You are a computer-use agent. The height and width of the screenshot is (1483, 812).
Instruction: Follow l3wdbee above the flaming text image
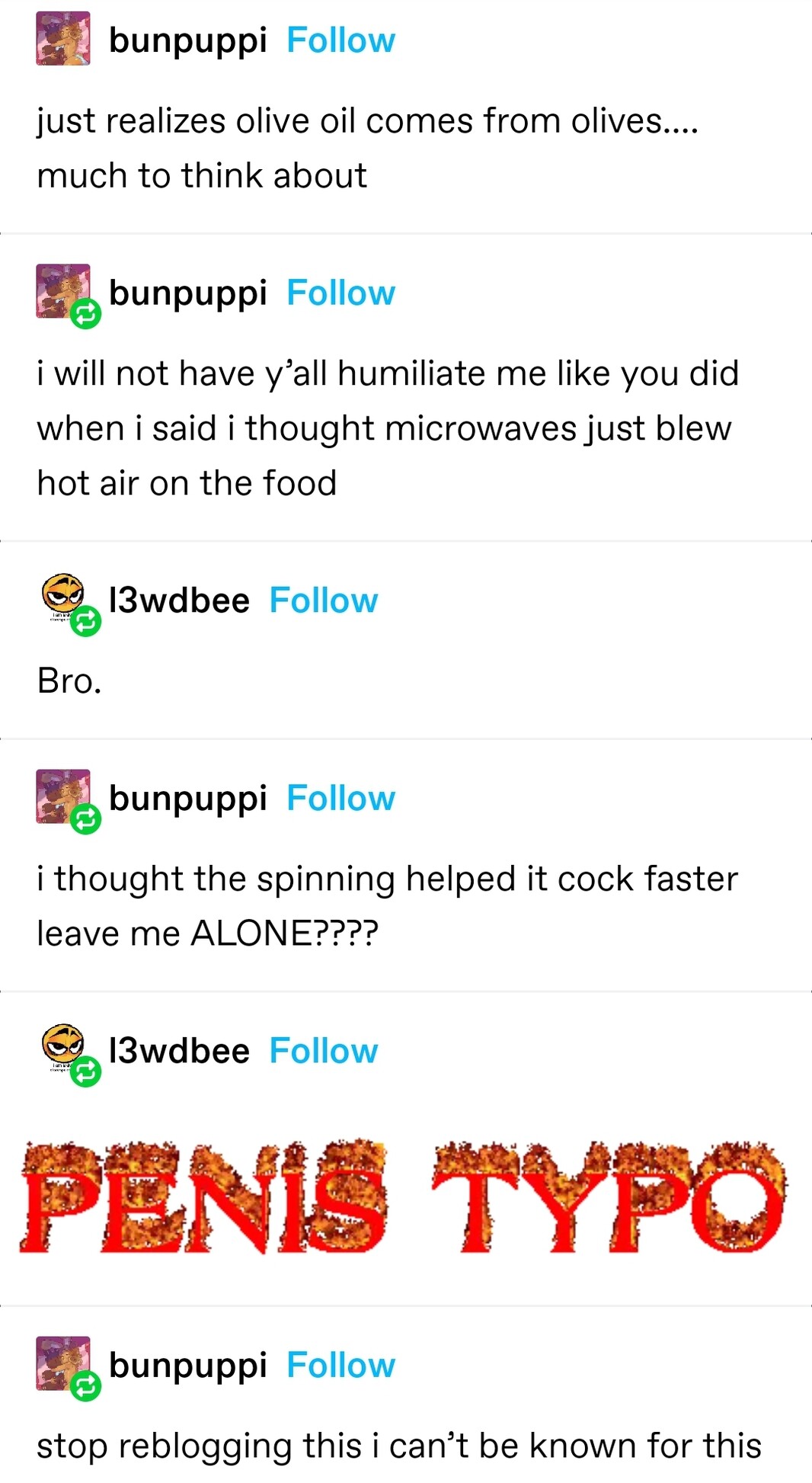pos(324,1051)
